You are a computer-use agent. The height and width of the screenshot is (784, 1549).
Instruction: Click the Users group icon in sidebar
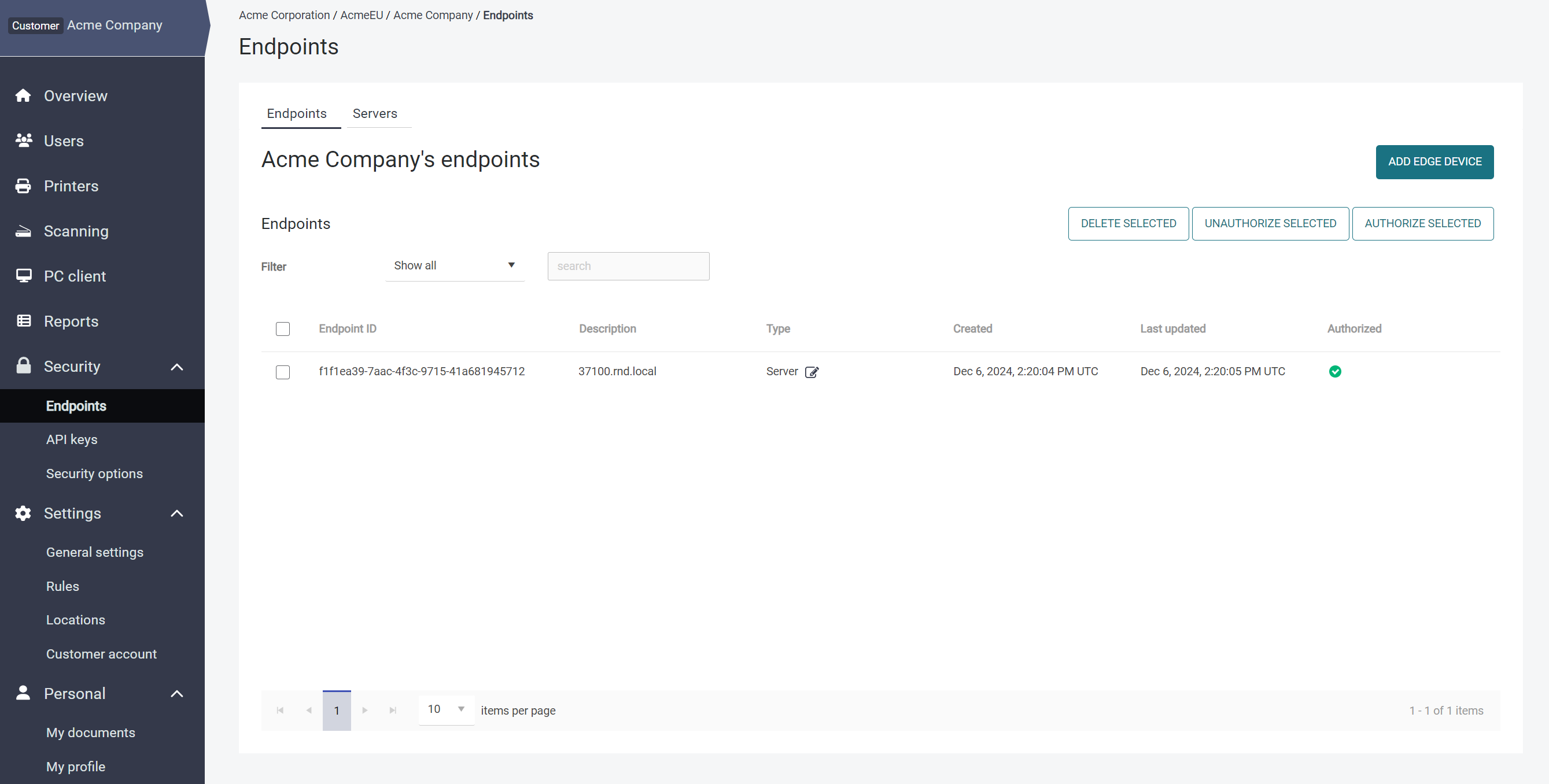24,140
